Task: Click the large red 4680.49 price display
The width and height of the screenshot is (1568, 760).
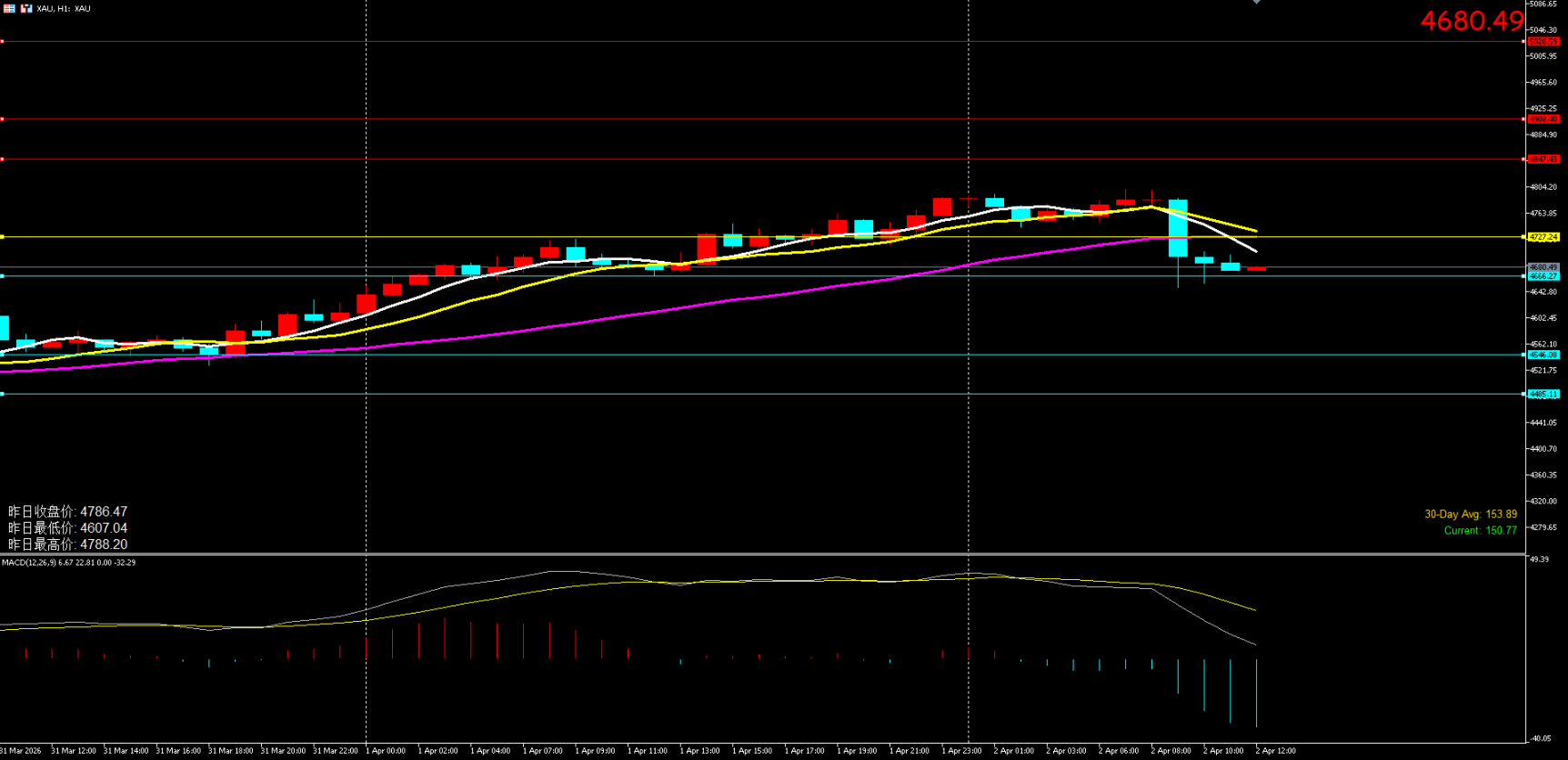Action: click(1472, 21)
